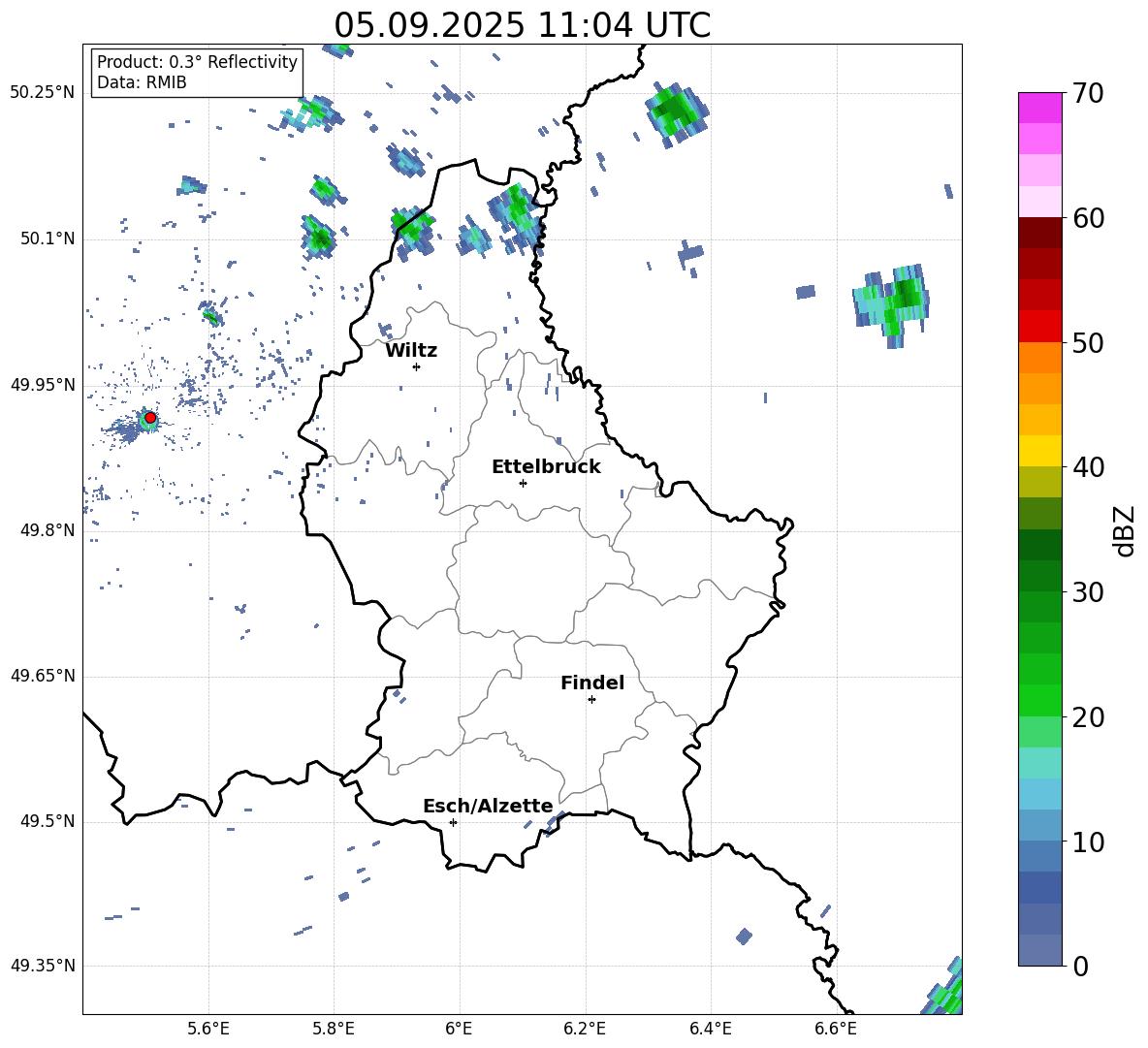
Task: Click the Findel location cross marker
Action: tap(591, 700)
